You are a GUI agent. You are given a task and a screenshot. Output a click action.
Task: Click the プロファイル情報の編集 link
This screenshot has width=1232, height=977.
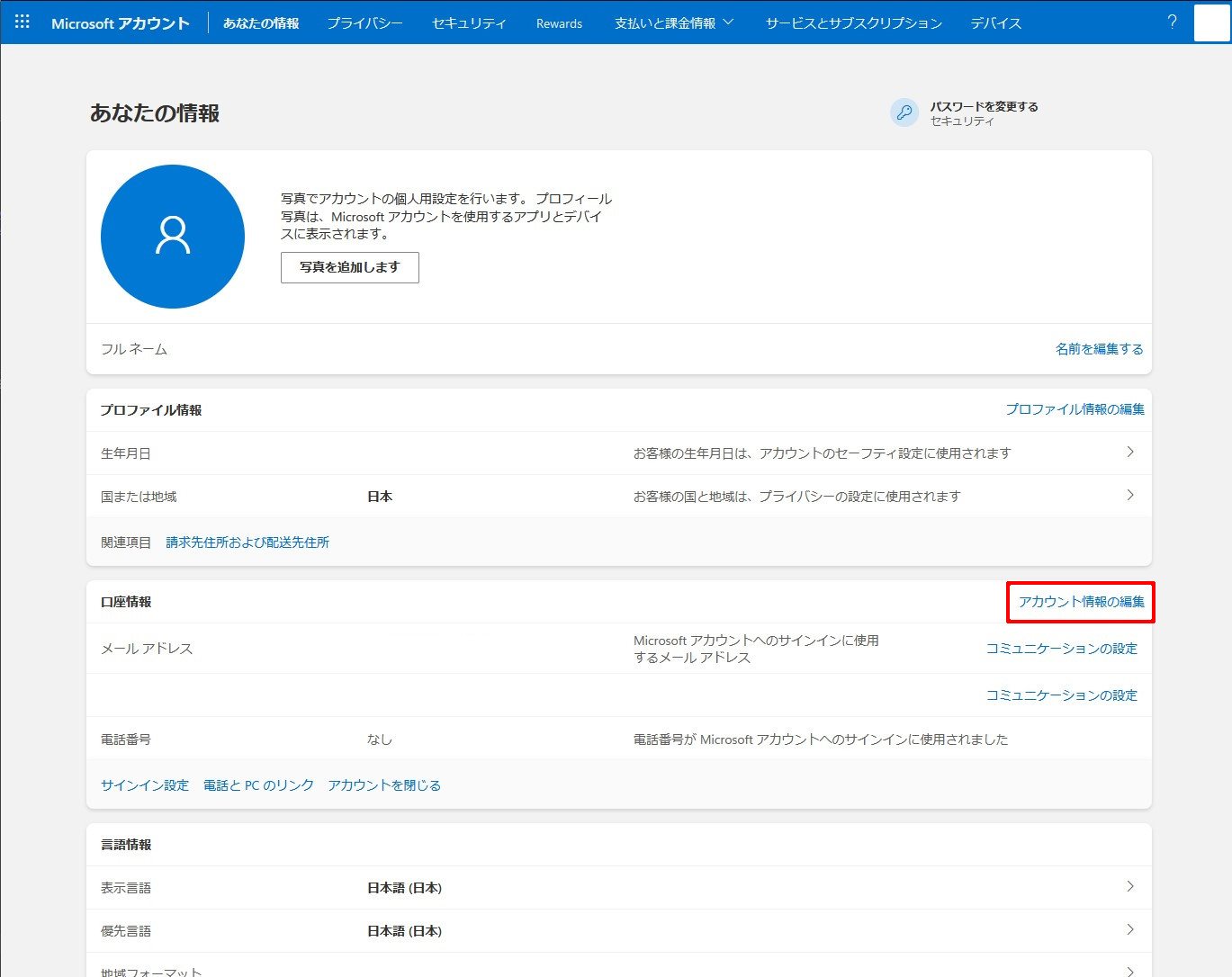pyautogui.click(x=1075, y=409)
